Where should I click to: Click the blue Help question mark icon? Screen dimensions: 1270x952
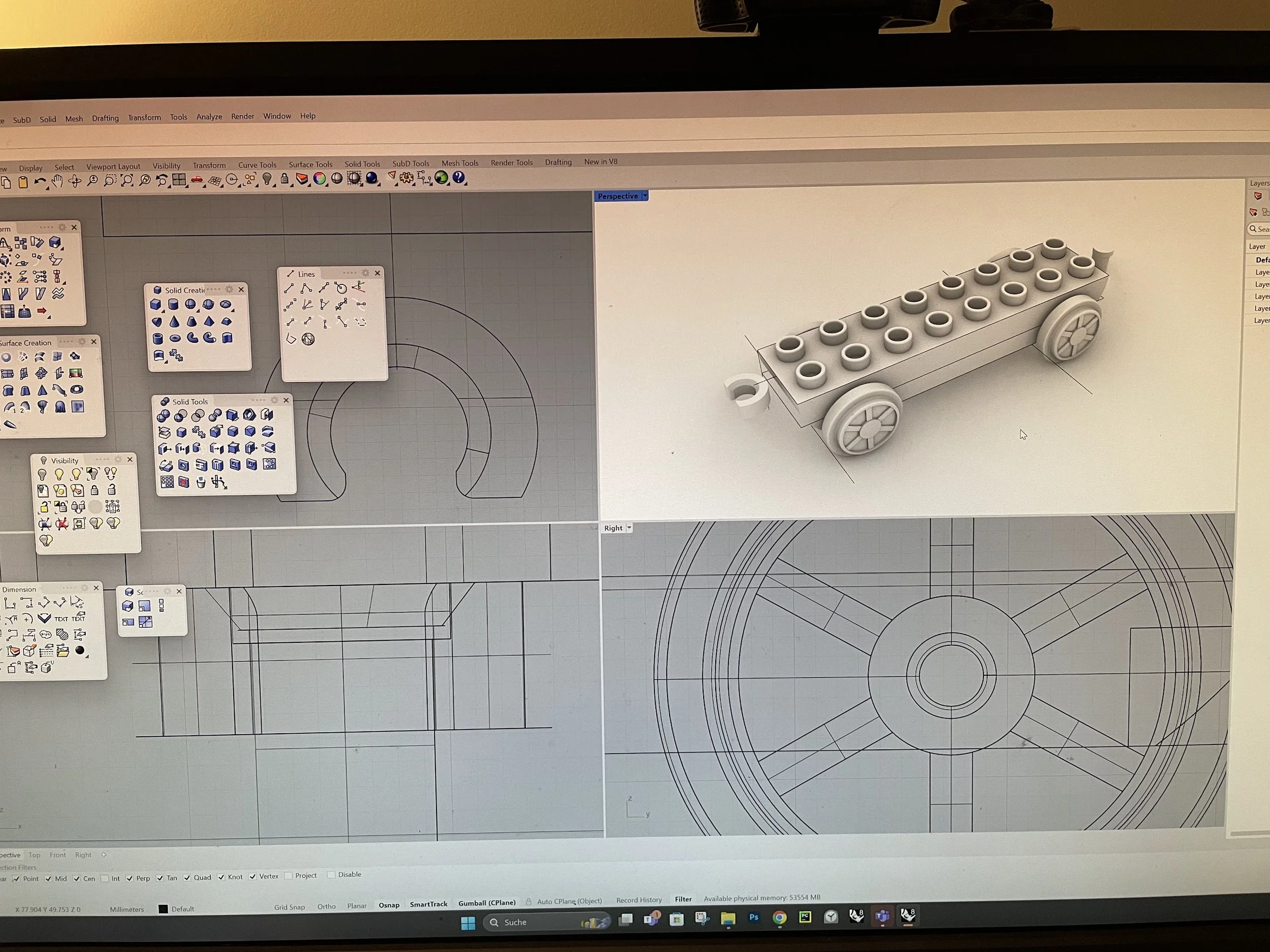tap(458, 177)
